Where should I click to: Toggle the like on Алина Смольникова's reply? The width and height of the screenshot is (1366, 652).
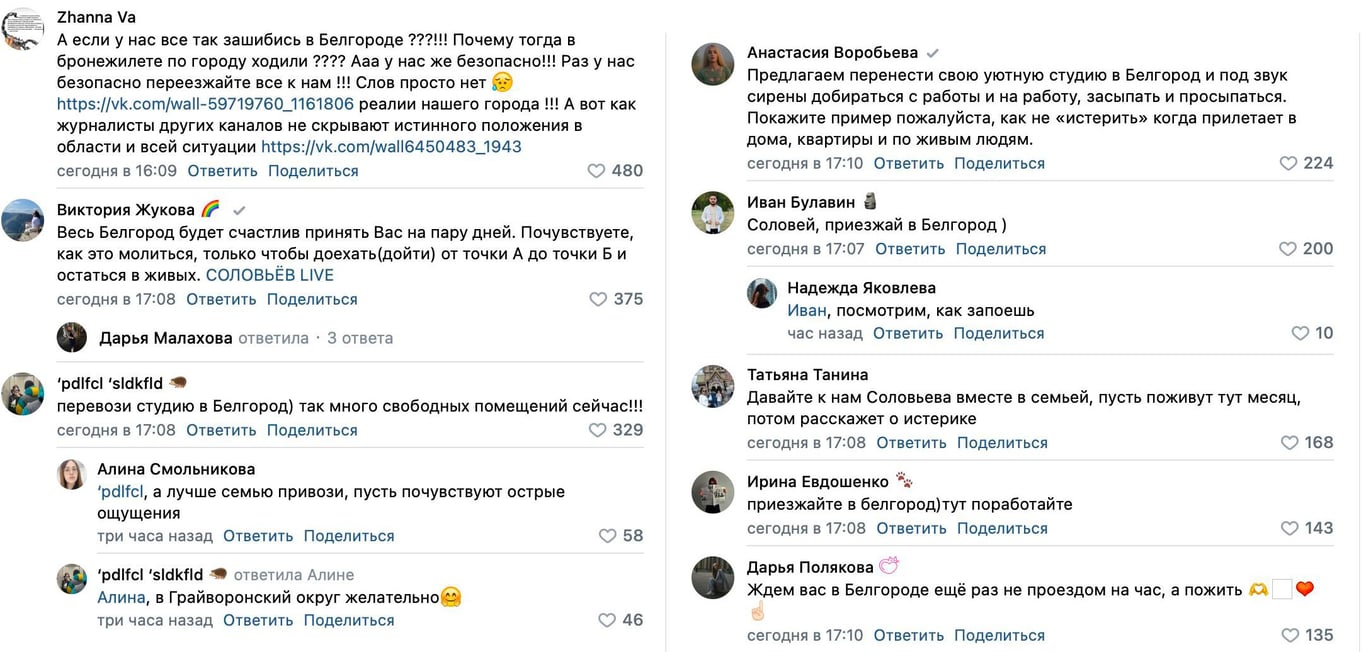tap(607, 535)
